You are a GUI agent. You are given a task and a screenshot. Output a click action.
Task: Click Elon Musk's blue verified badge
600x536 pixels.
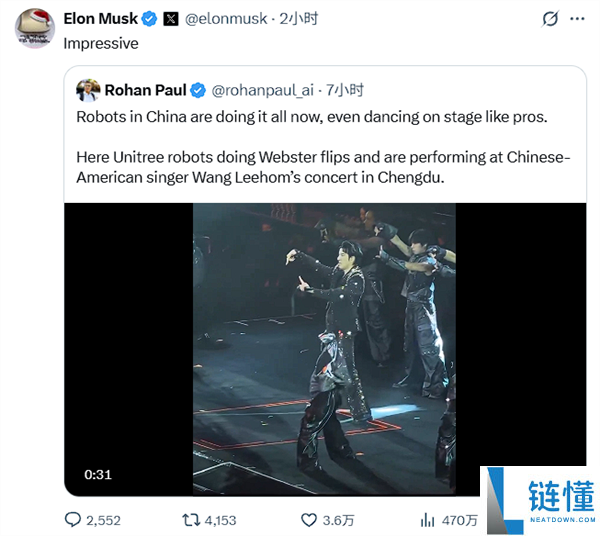pos(149,19)
